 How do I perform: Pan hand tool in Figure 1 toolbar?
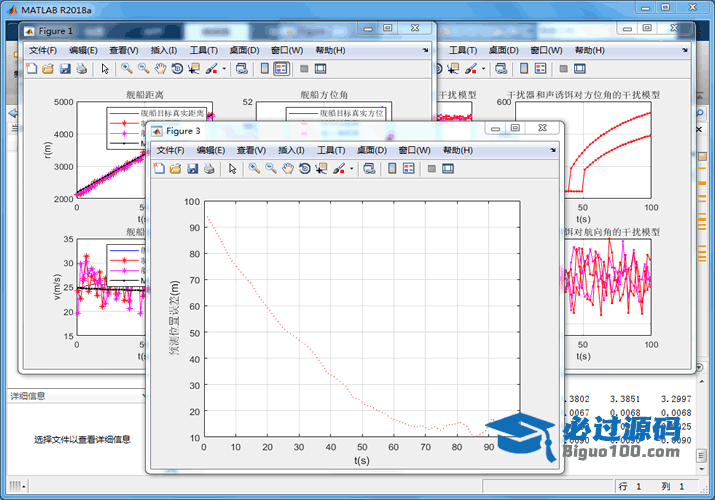tap(161, 69)
